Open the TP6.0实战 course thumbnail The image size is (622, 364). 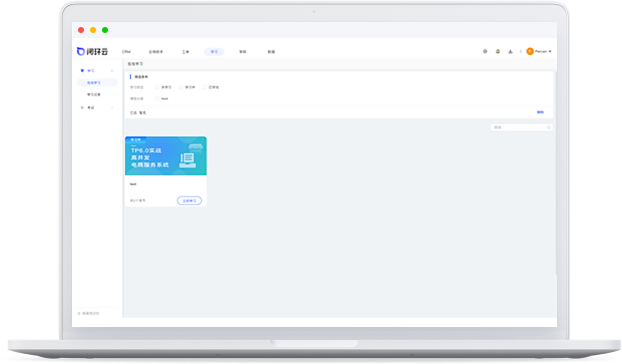[x=166, y=156]
